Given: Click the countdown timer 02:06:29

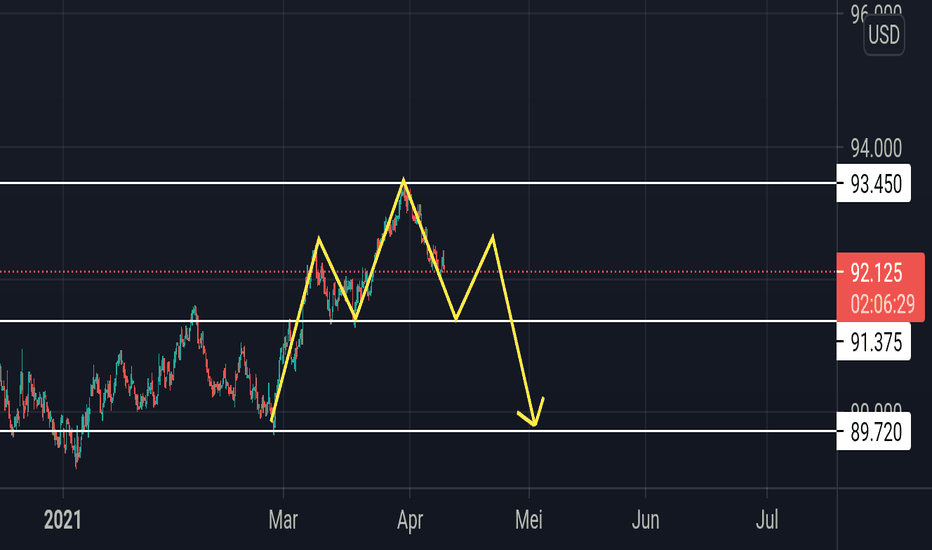Looking at the screenshot, I should coord(882,304).
